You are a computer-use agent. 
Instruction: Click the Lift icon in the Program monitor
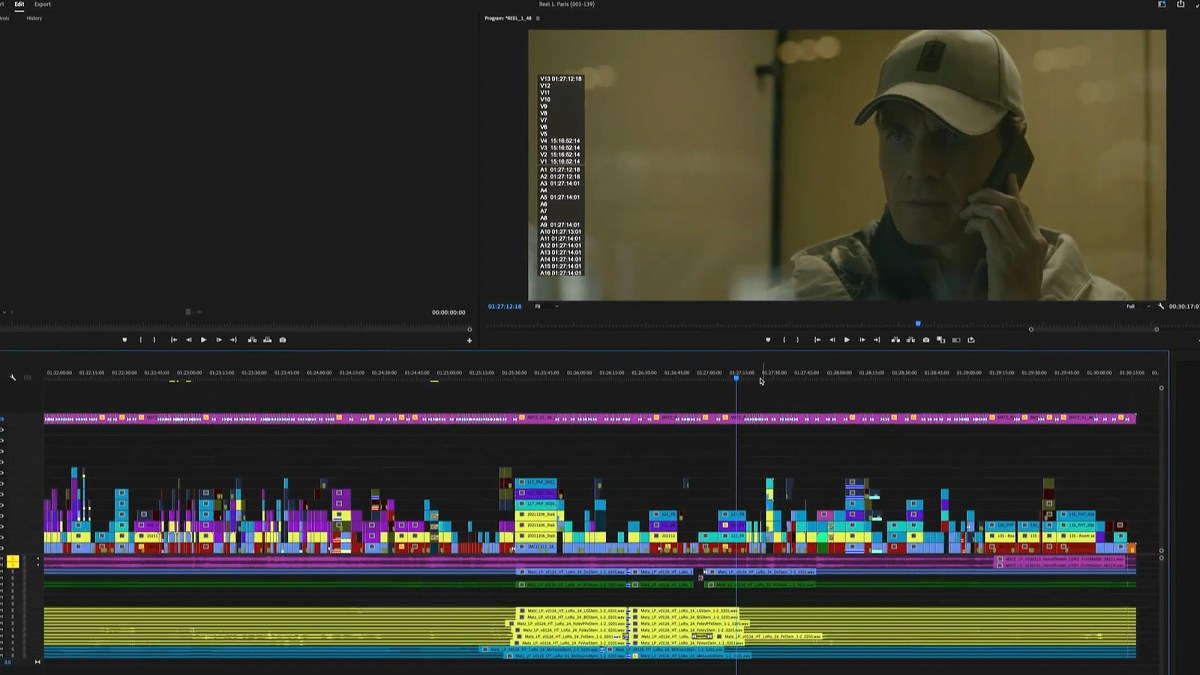(x=895, y=340)
